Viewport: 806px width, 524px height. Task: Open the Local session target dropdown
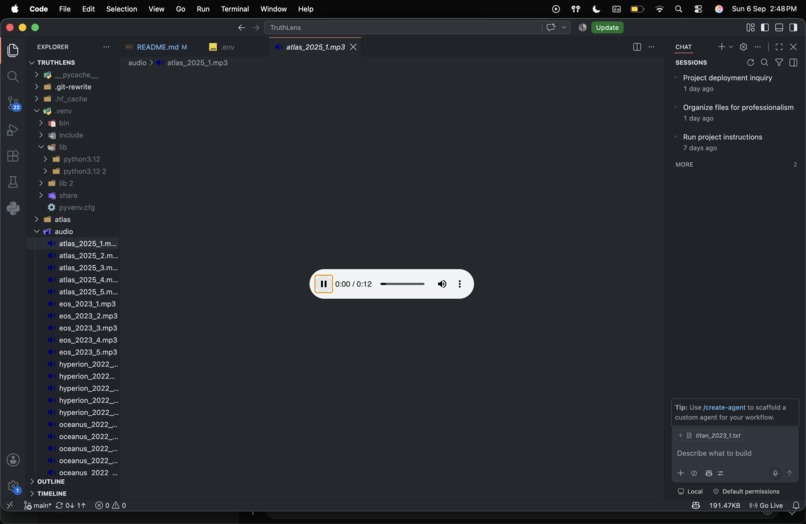click(690, 492)
